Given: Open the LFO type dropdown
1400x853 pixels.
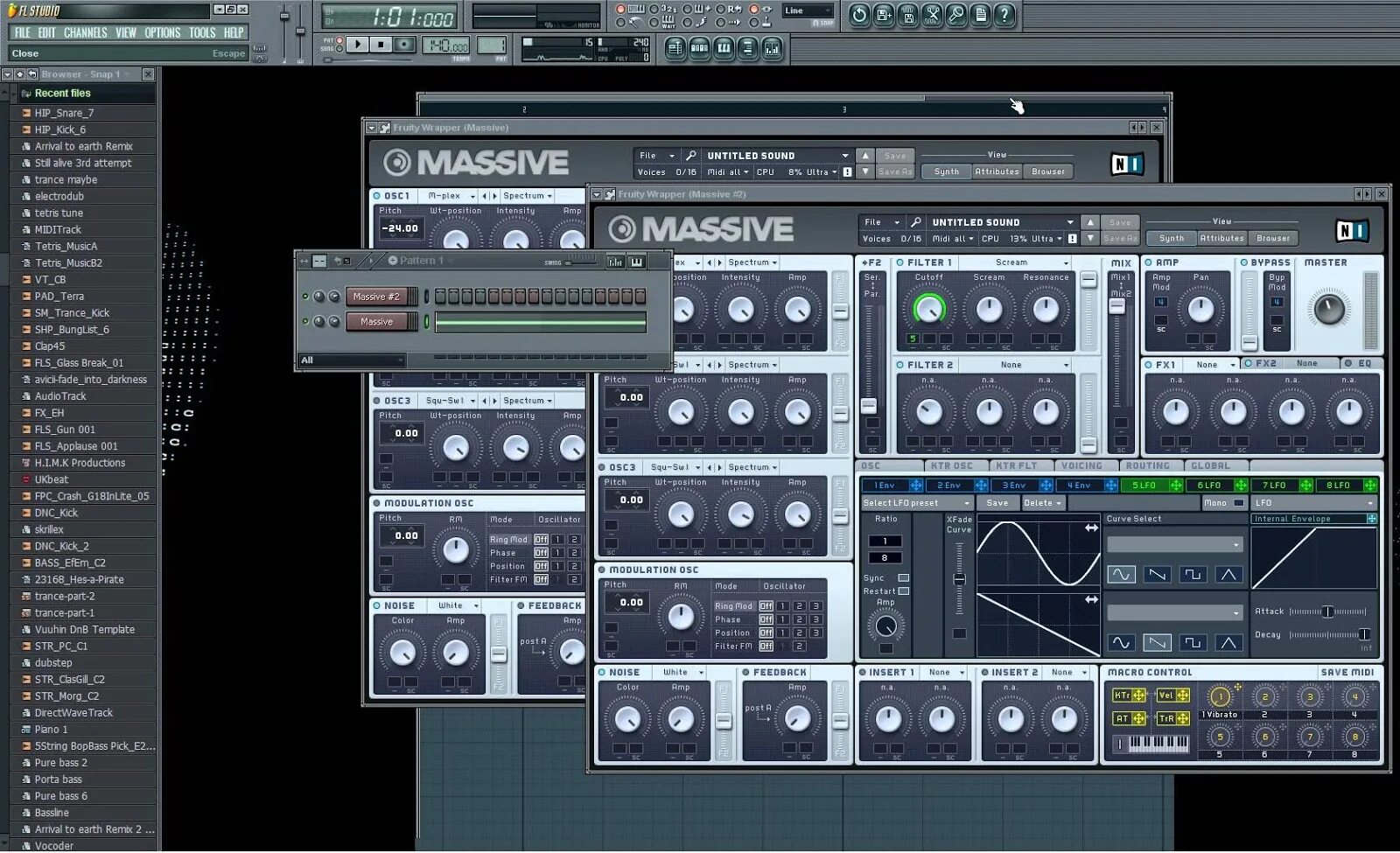Looking at the screenshot, I should (x=1313, y=503).
